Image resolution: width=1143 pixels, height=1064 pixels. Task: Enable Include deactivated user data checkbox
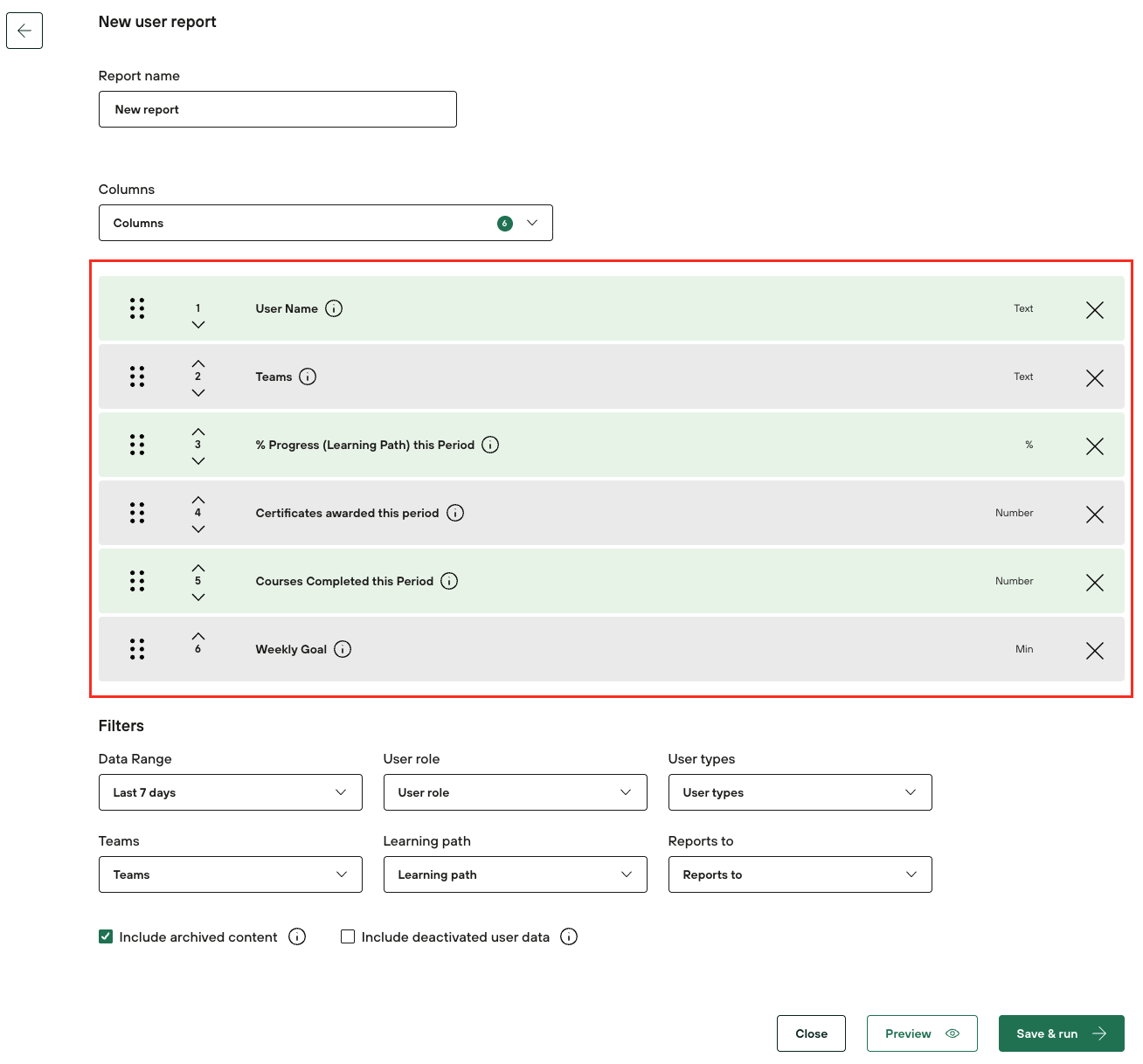pyautogui.click(x=348, y=936)
